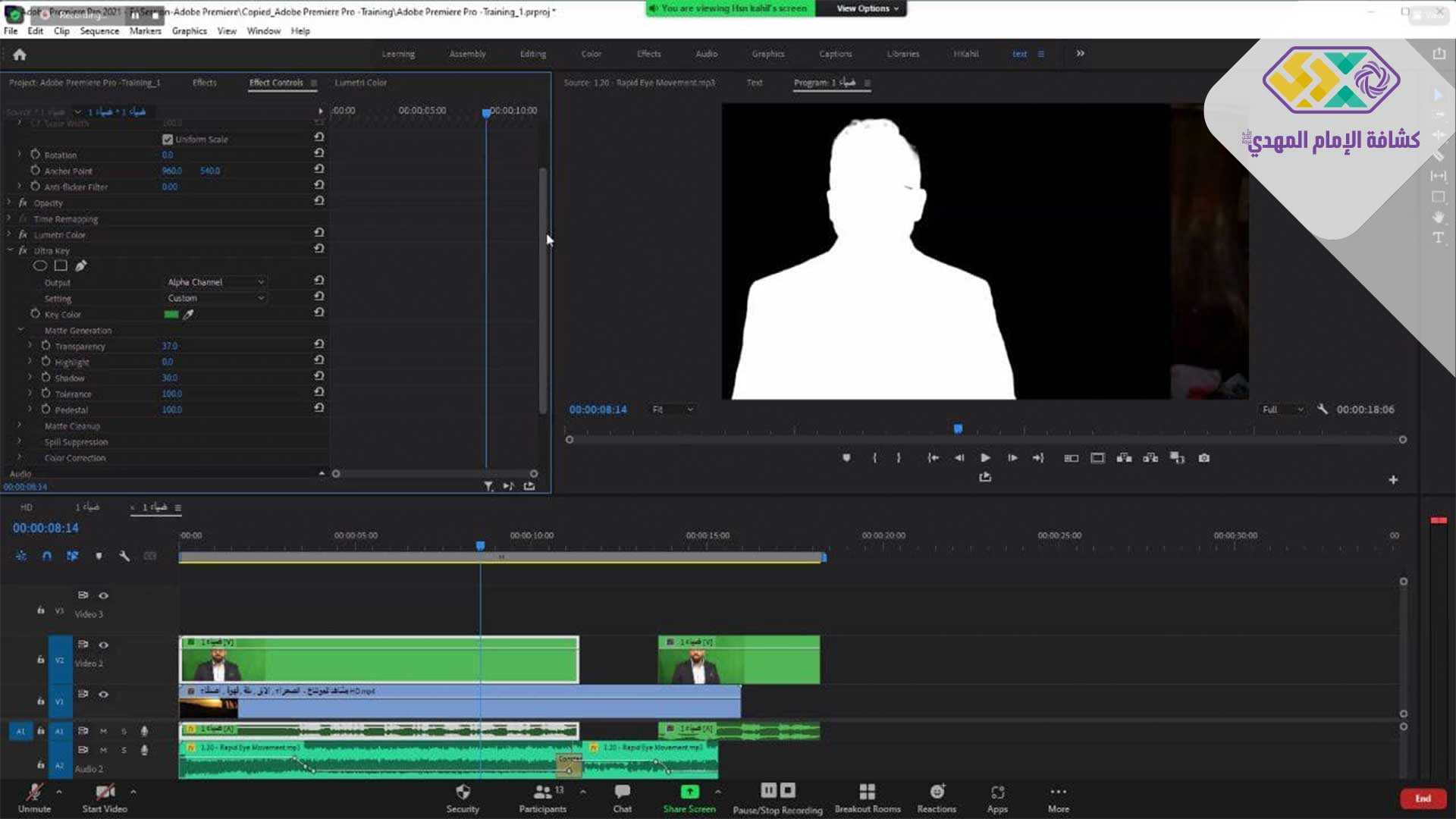The height and width of the screenshot is (819, 1456).
Task: Open Program monitor wrench settings
Action: 1322,409
